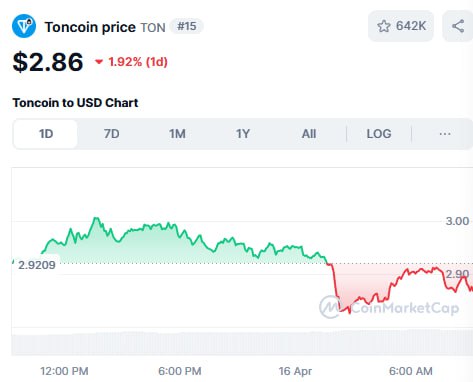Click the 1.92% (1d) change label
The width and height of the screenshot is (473, 382).
tap(138, 62)
